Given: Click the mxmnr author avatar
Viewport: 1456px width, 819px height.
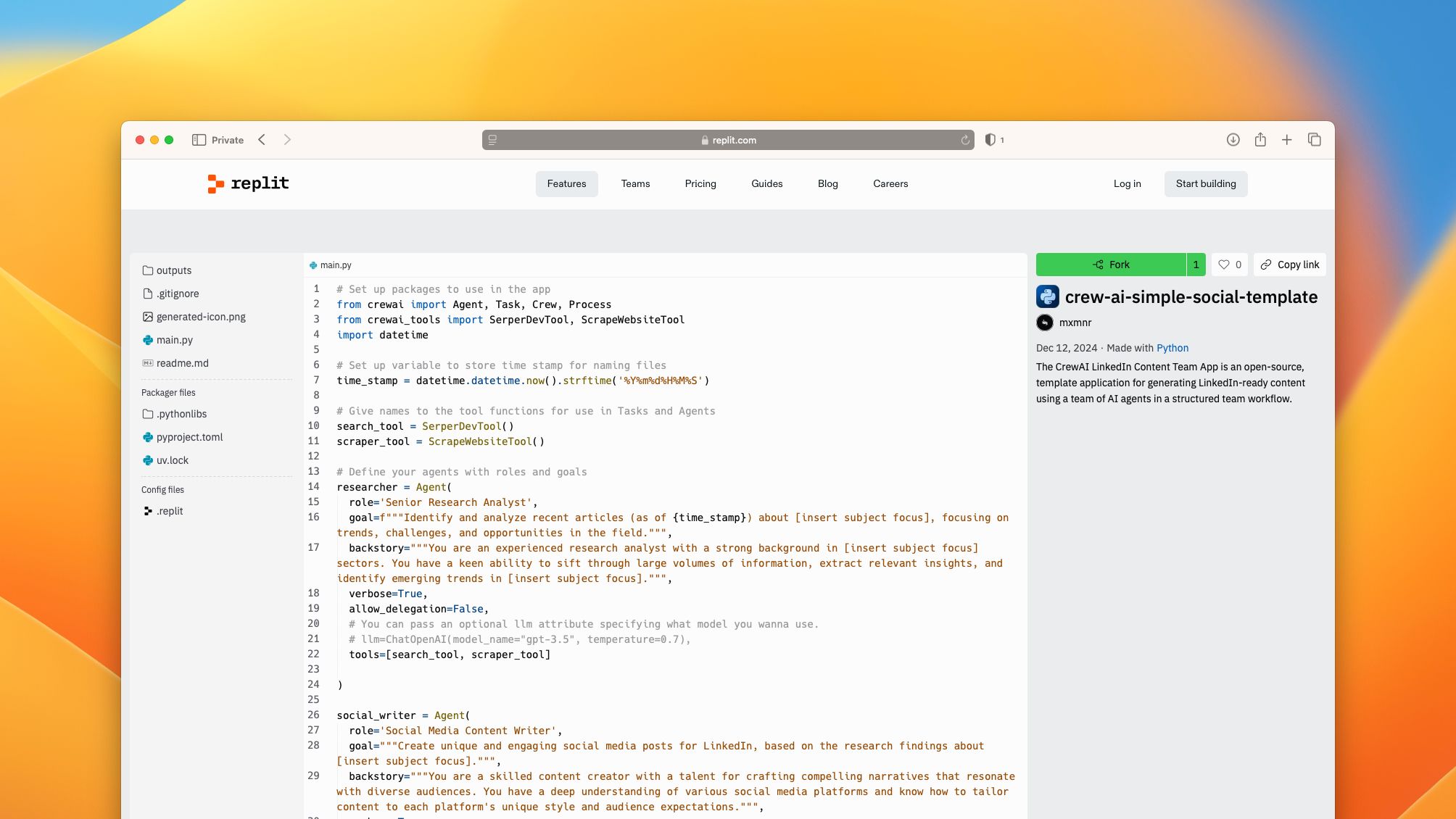Looking at the screenshot, I should 1045,323.
